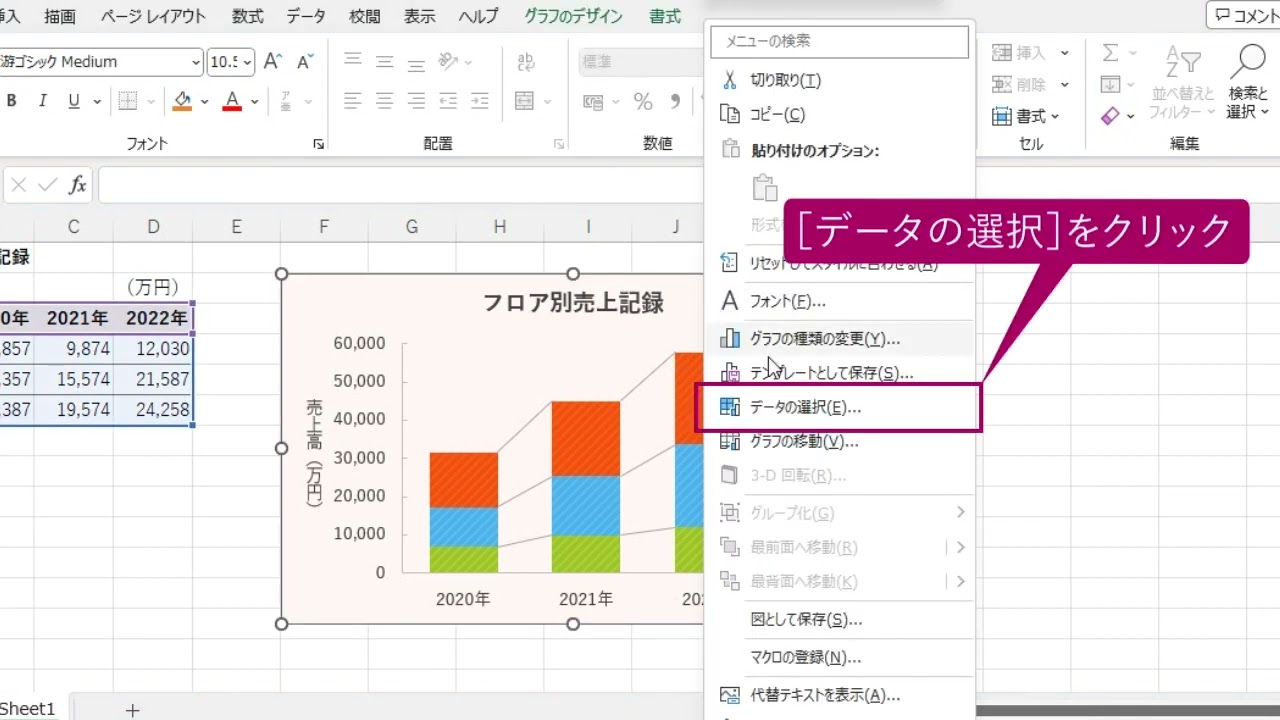Apply percent style formatting
1280x720 pixels.
point(644,101)
